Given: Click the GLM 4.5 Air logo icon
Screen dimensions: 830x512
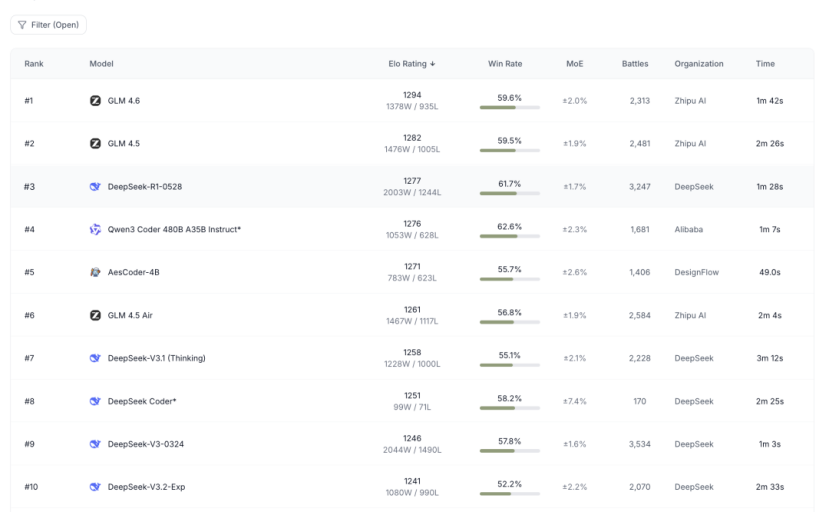Looking at the screenshot, I should click(95, 315).
